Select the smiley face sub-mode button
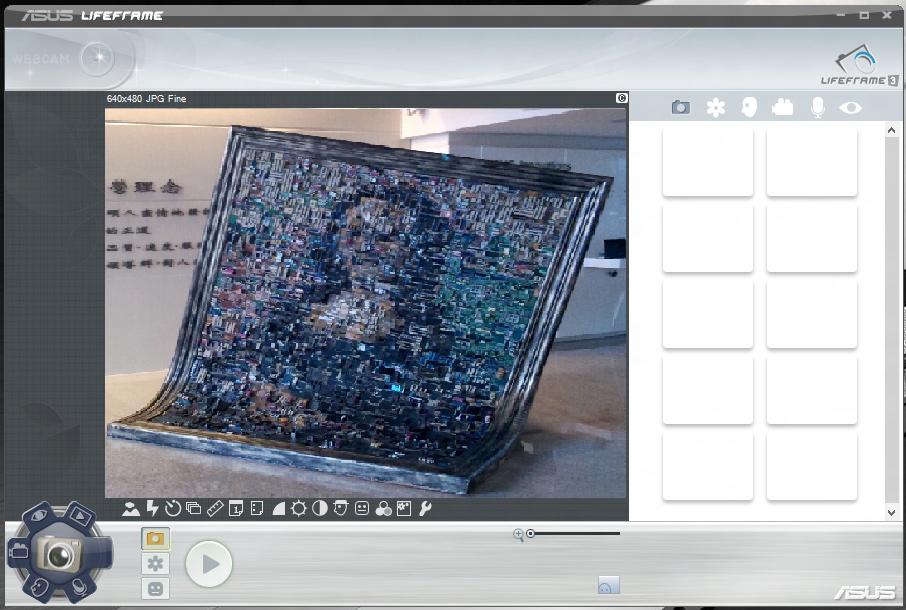The width and height of the screenshot is (906, 610). click(x=155, y=589)
